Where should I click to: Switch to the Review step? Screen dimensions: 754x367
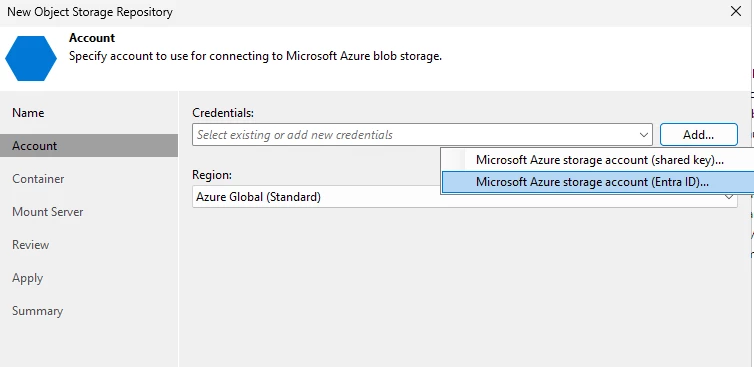[30, 245]
